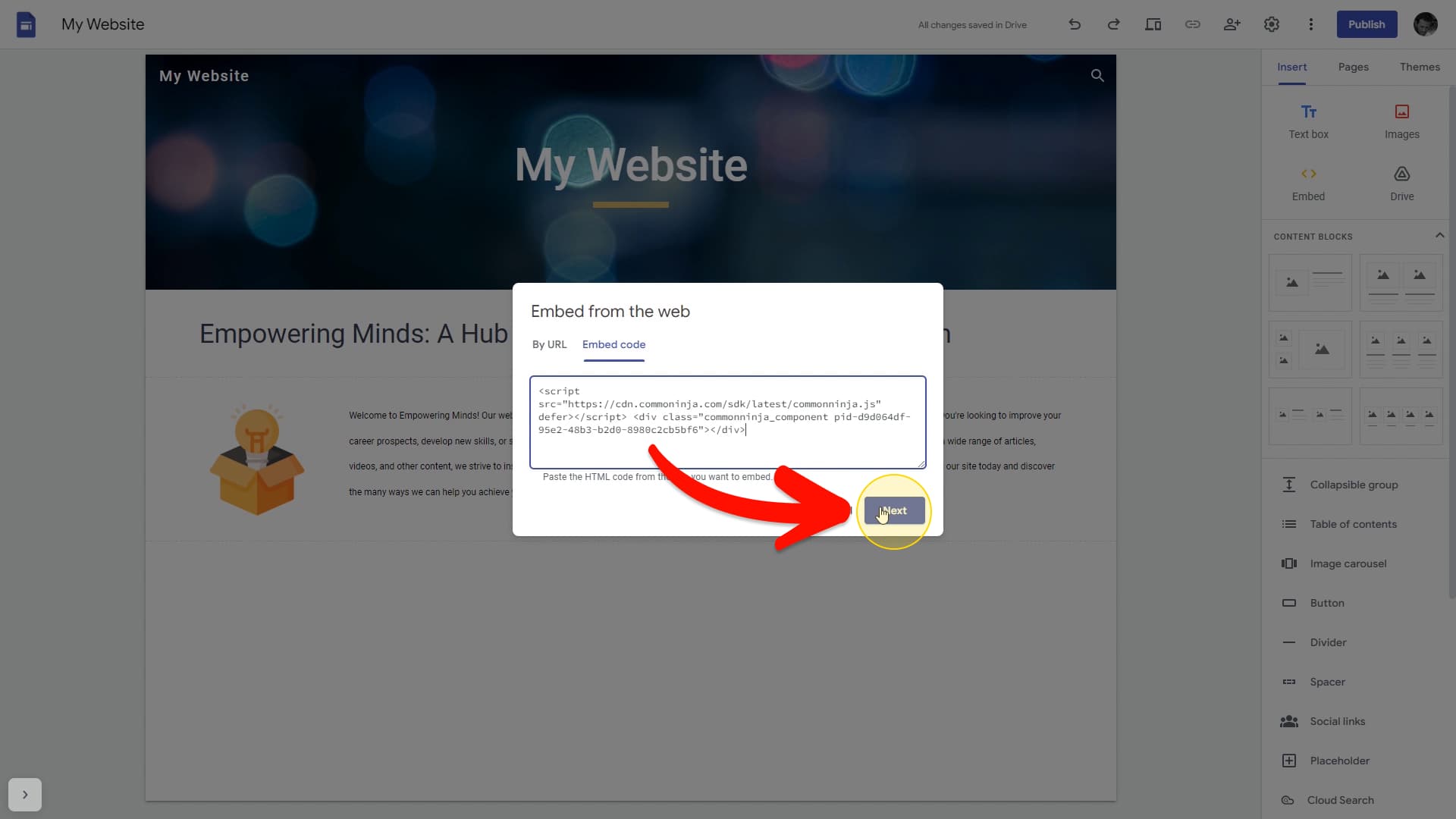Switch to the Pages tab
Screen dimensions: 1456x819
[1354, 67]
